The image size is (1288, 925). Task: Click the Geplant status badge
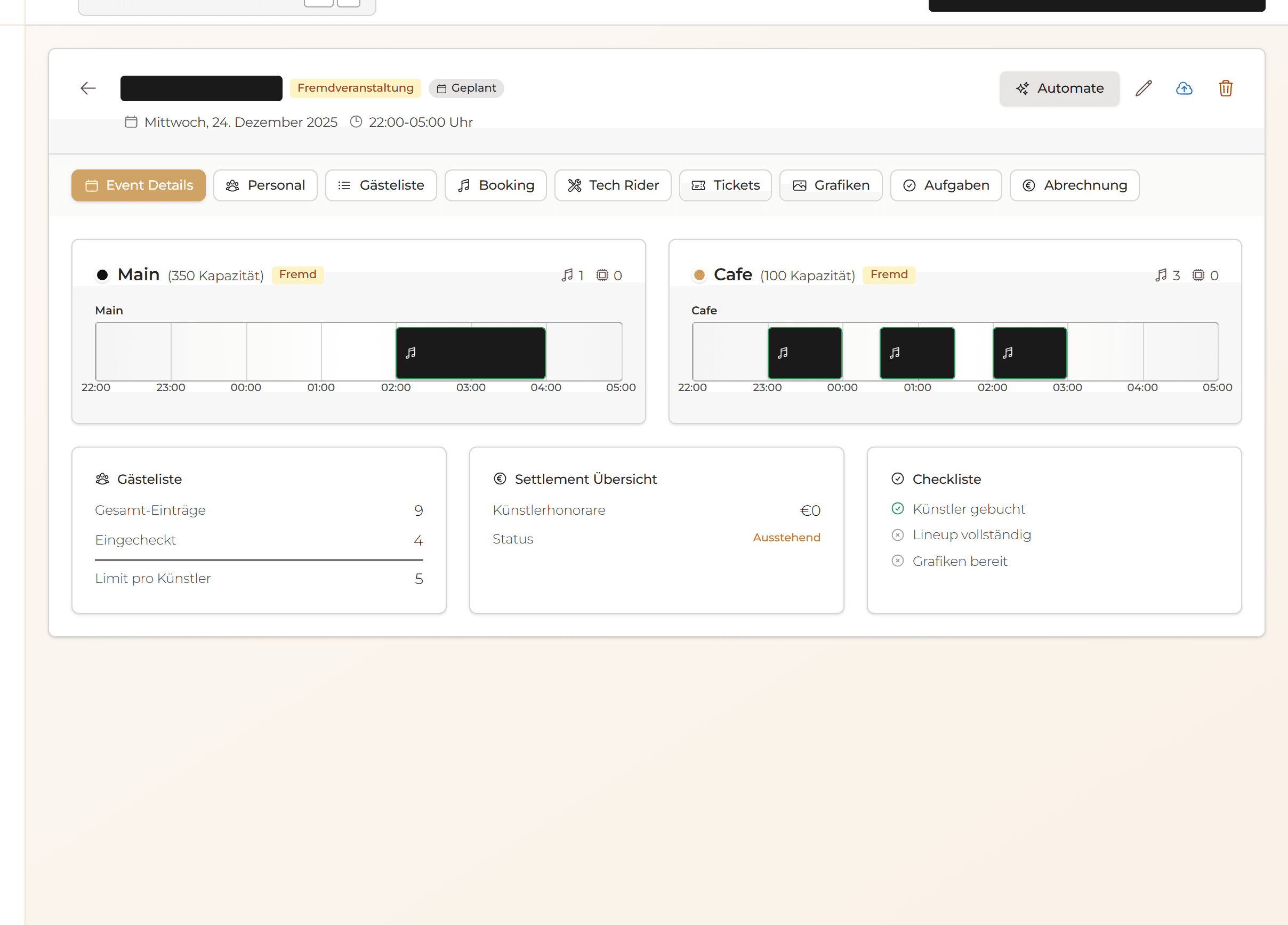click(466, 88)
